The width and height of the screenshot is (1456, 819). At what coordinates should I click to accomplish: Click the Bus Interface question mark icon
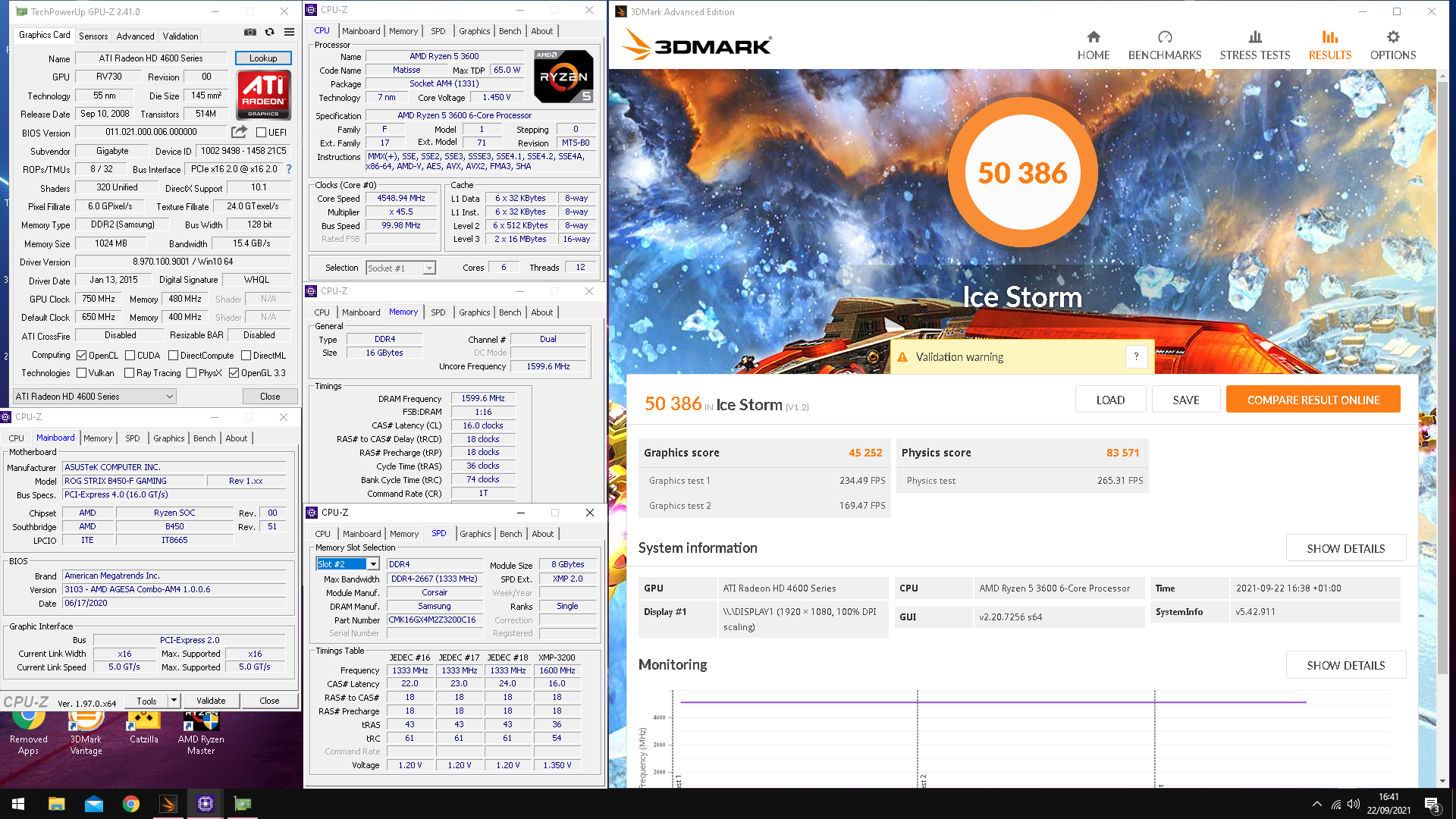click(x=288, y=169)
